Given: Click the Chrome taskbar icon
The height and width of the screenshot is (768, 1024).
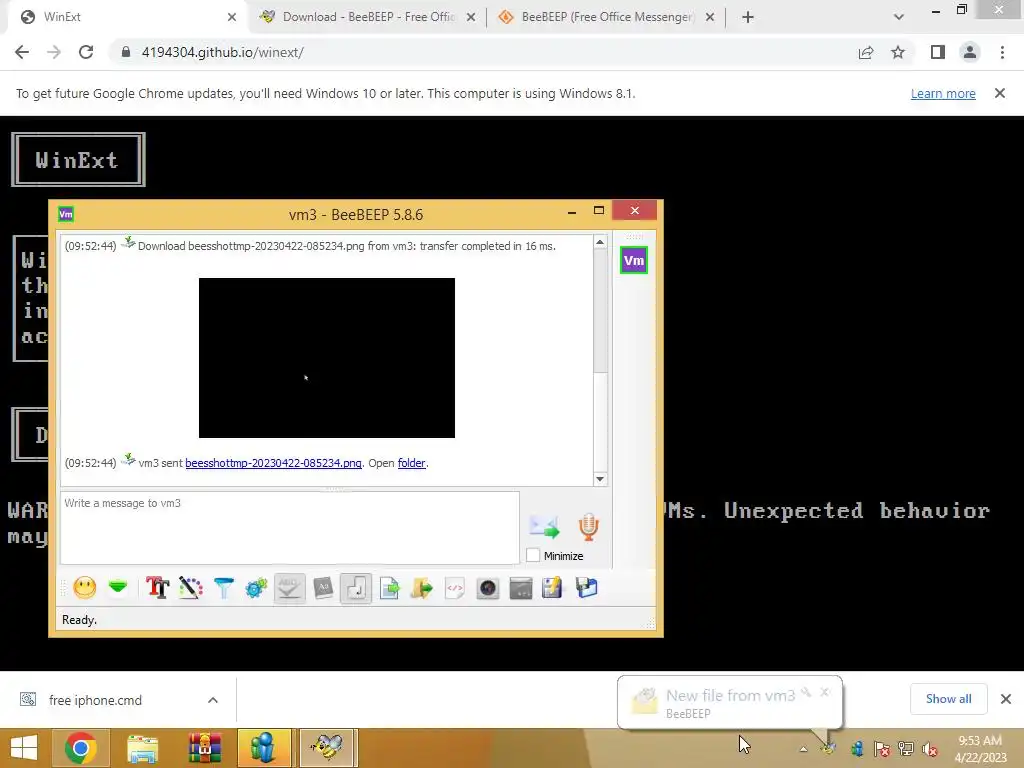Looking at the screenshot, I should coord(81,748).
